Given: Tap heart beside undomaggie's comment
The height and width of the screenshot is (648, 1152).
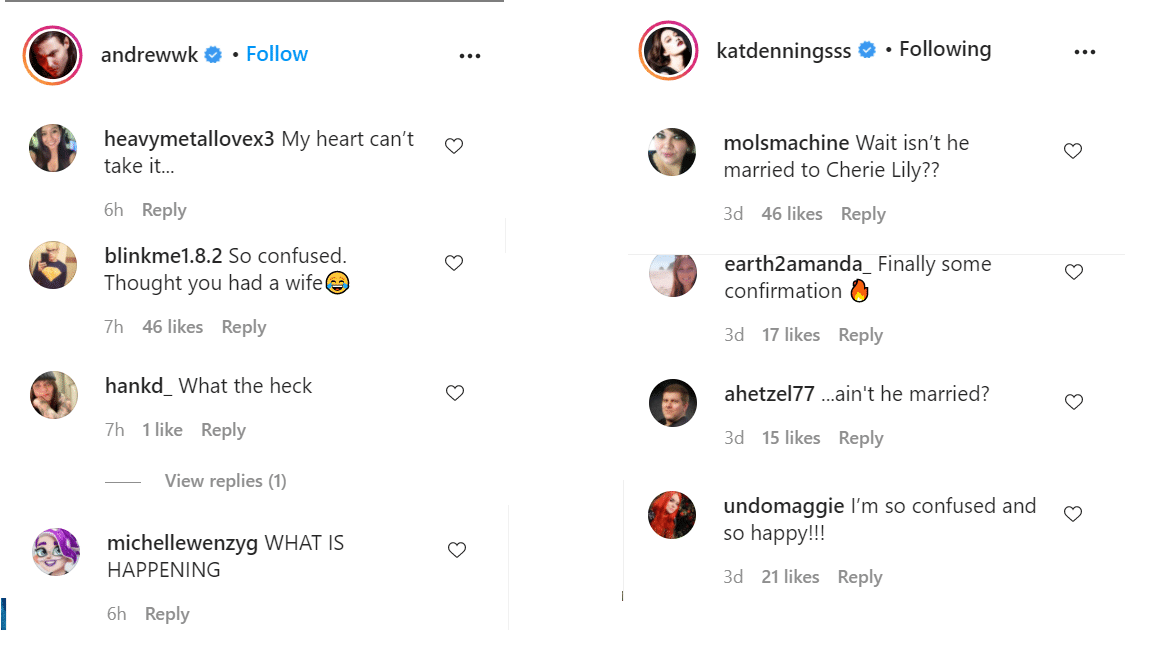Looking at the screenshot, I should pos(1073,514).
